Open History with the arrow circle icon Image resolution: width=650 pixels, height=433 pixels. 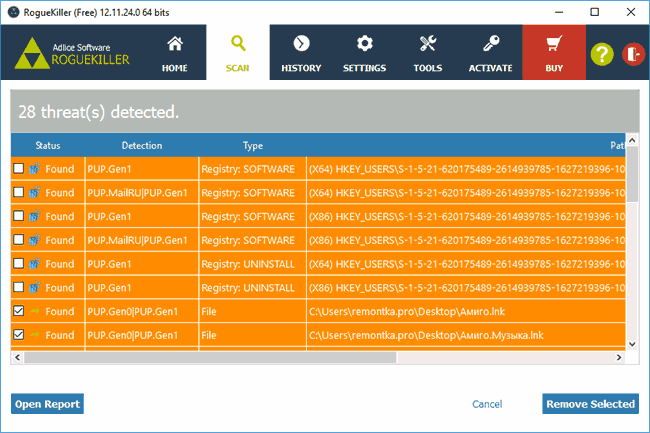[301, 44]
